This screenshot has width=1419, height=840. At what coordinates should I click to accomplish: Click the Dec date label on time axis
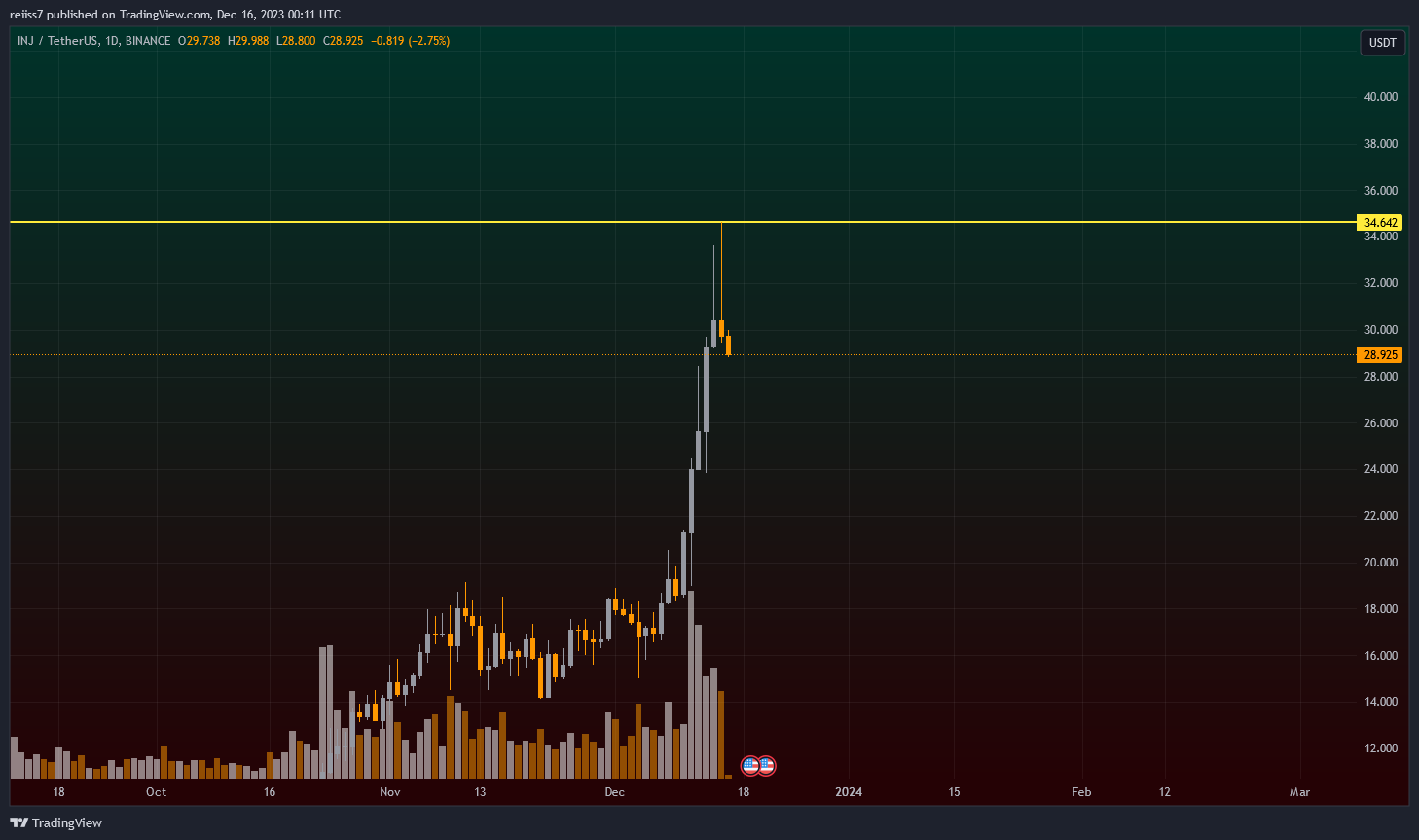click(x=614, y=792)
